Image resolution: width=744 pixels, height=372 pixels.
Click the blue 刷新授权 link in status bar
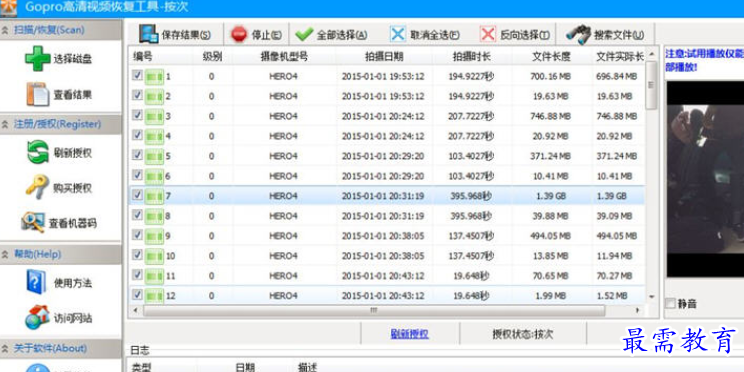click(x=409, y=334)
